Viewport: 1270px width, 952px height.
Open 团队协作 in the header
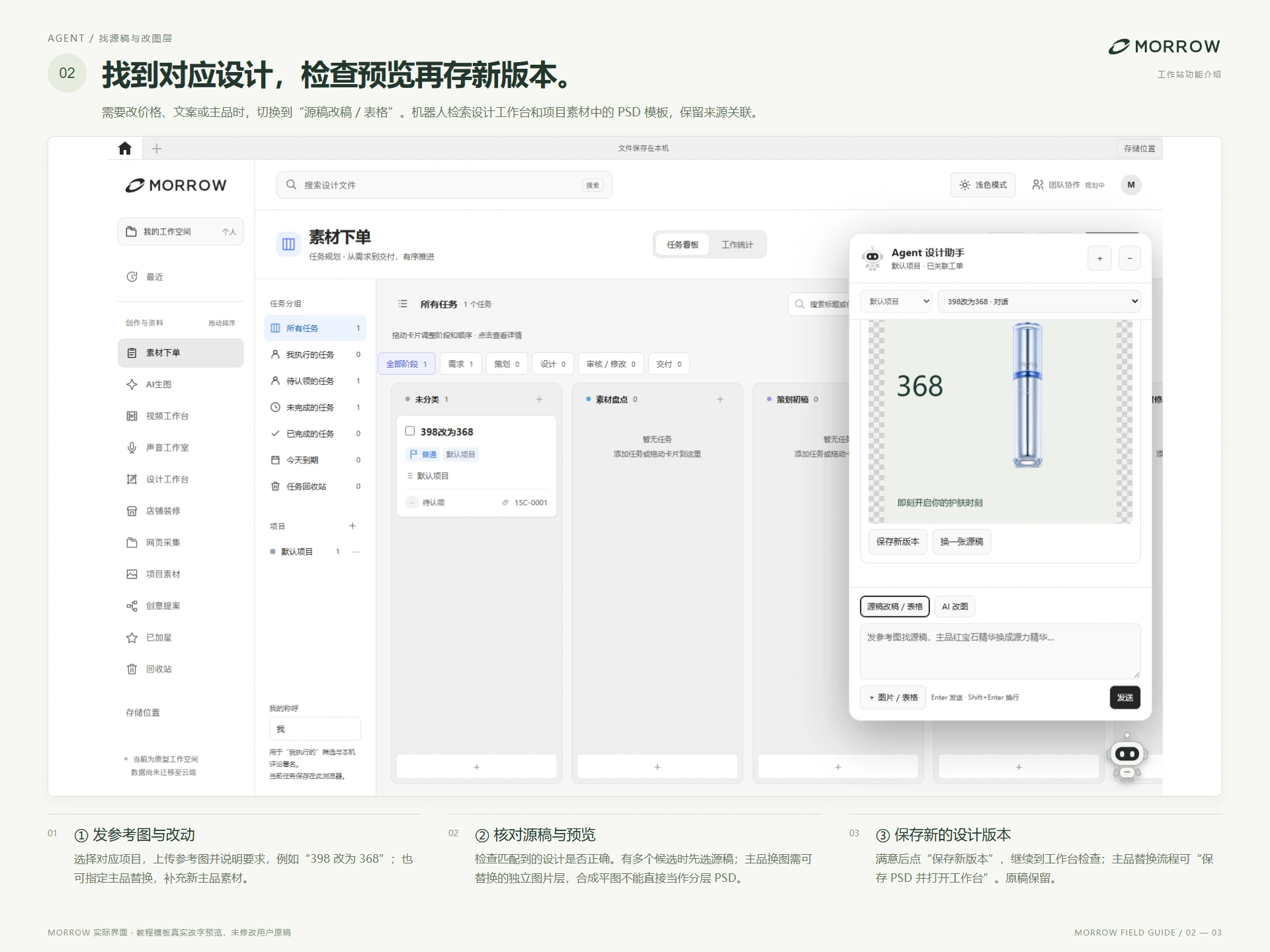pyautogui.click(x=1068, y=185)
